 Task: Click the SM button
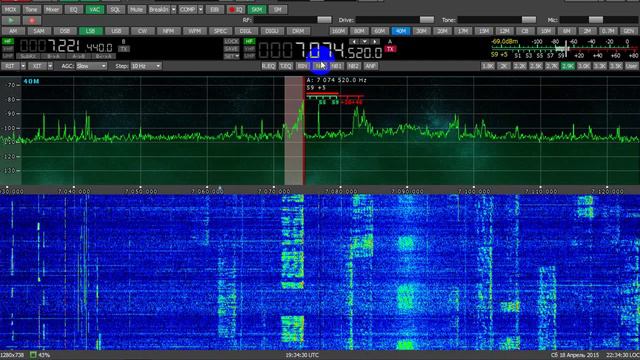278,9
